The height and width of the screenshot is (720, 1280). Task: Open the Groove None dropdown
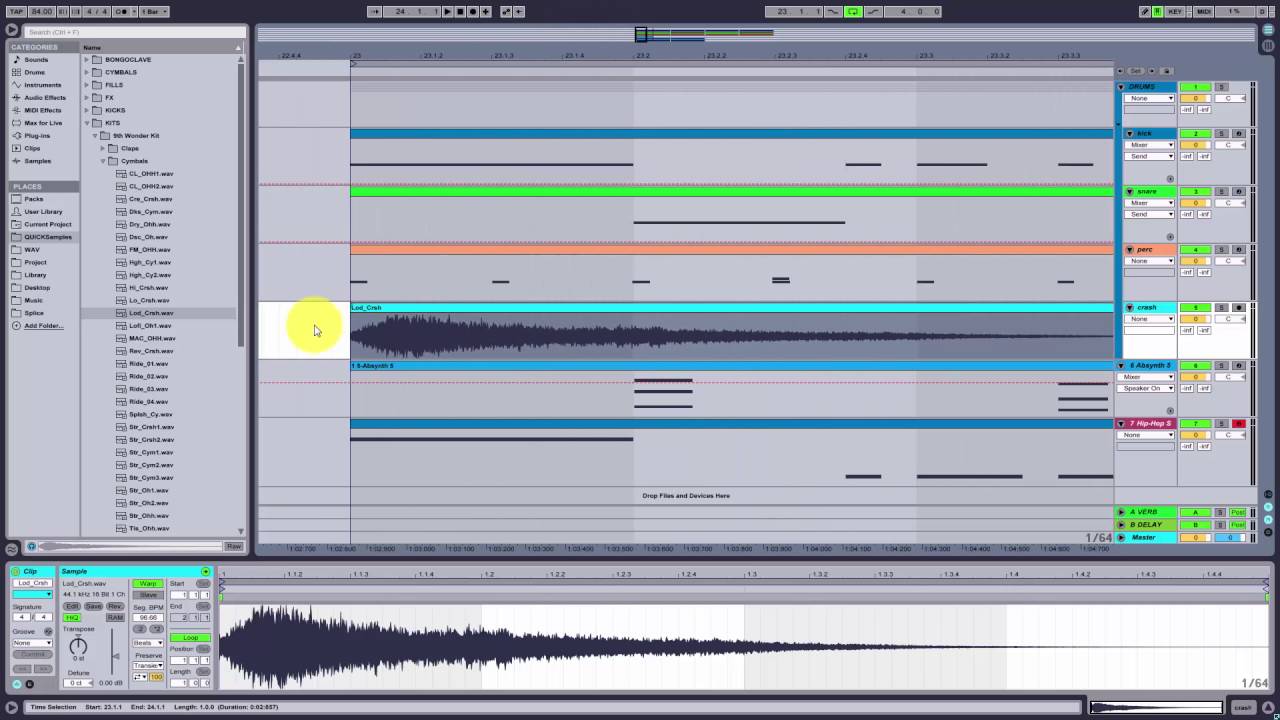click(x=32, y=643)
